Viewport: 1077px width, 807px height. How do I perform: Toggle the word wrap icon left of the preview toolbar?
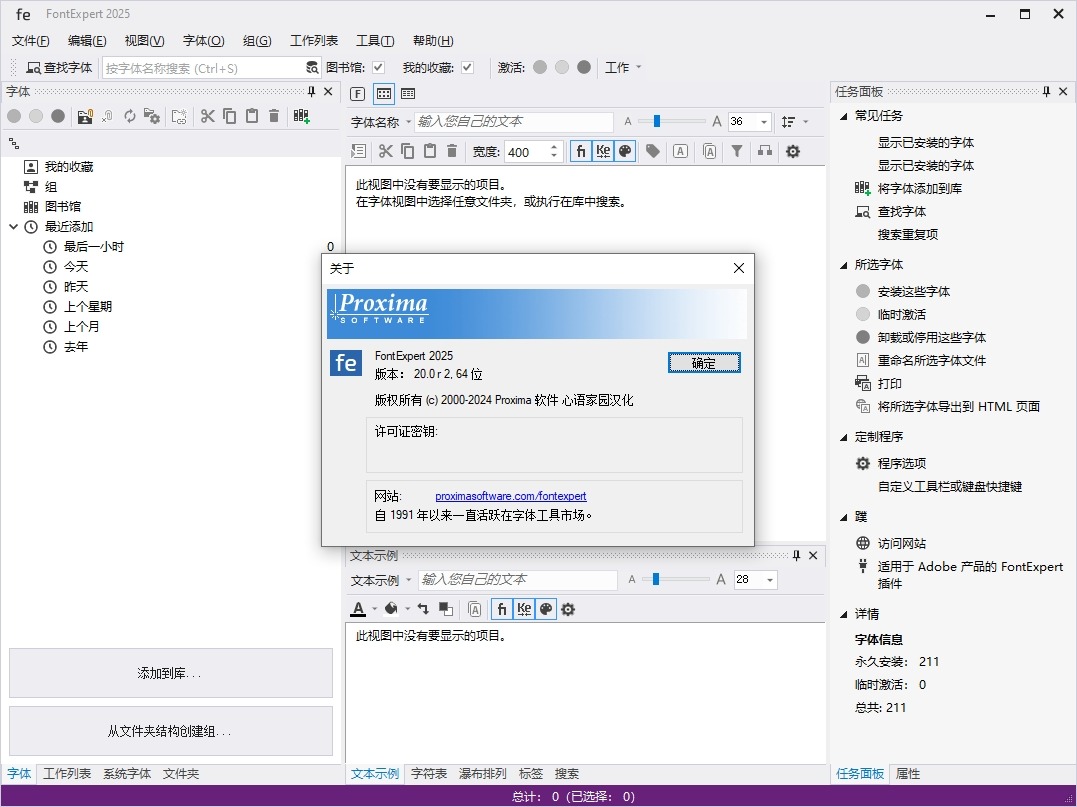coord(359,151)
